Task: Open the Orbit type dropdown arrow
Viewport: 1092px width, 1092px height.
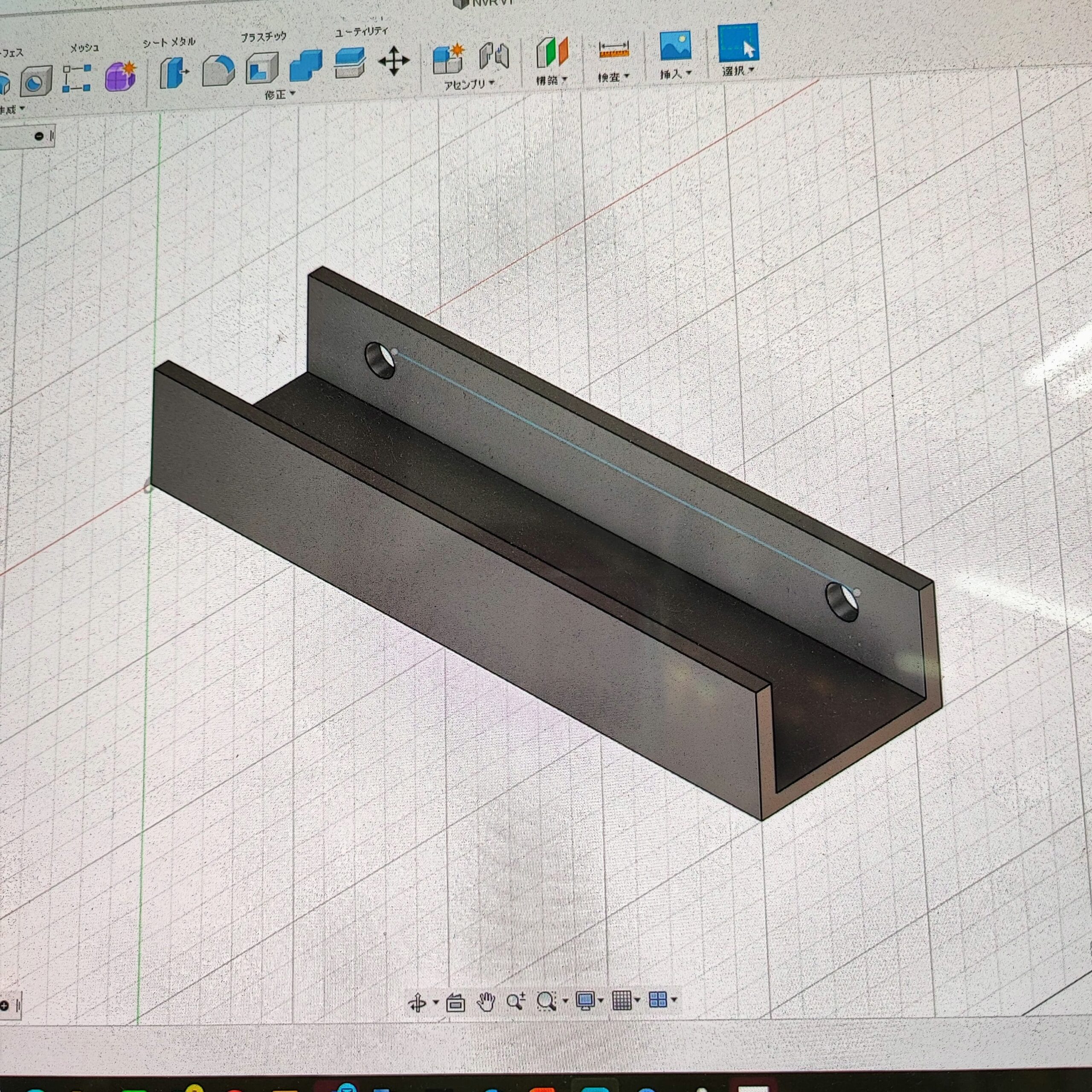Action: 435,1003
